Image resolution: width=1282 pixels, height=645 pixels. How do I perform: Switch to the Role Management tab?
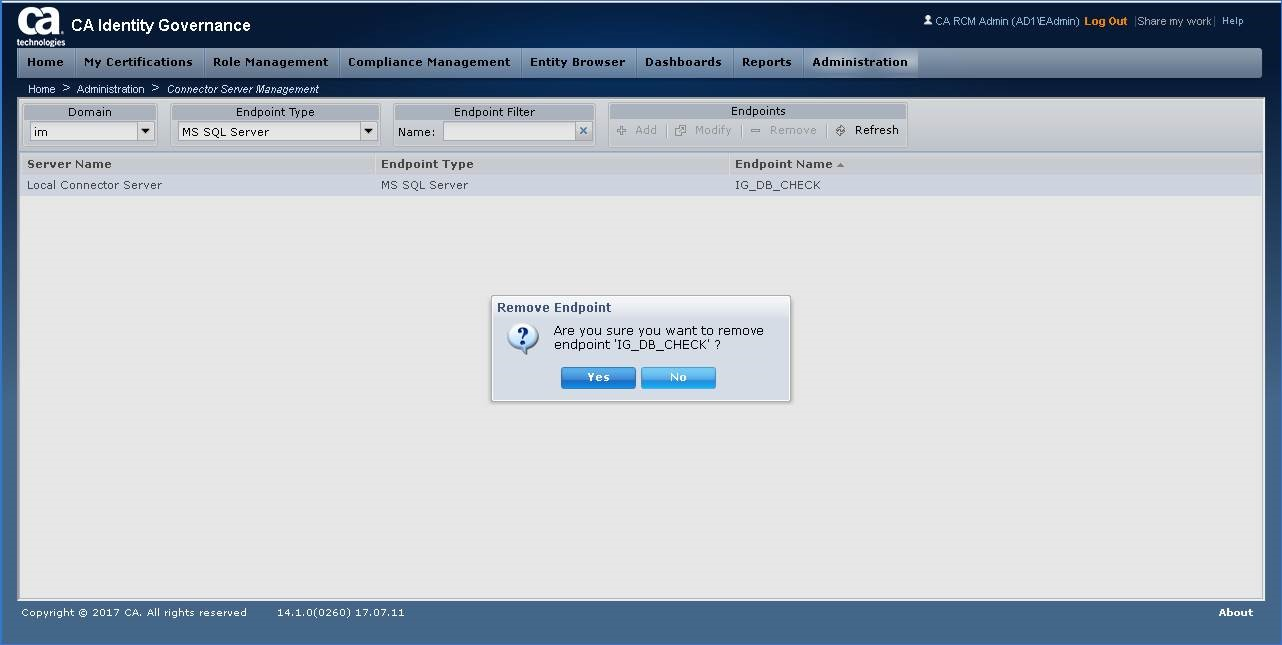pyautogui.click(x=271, y=62)
